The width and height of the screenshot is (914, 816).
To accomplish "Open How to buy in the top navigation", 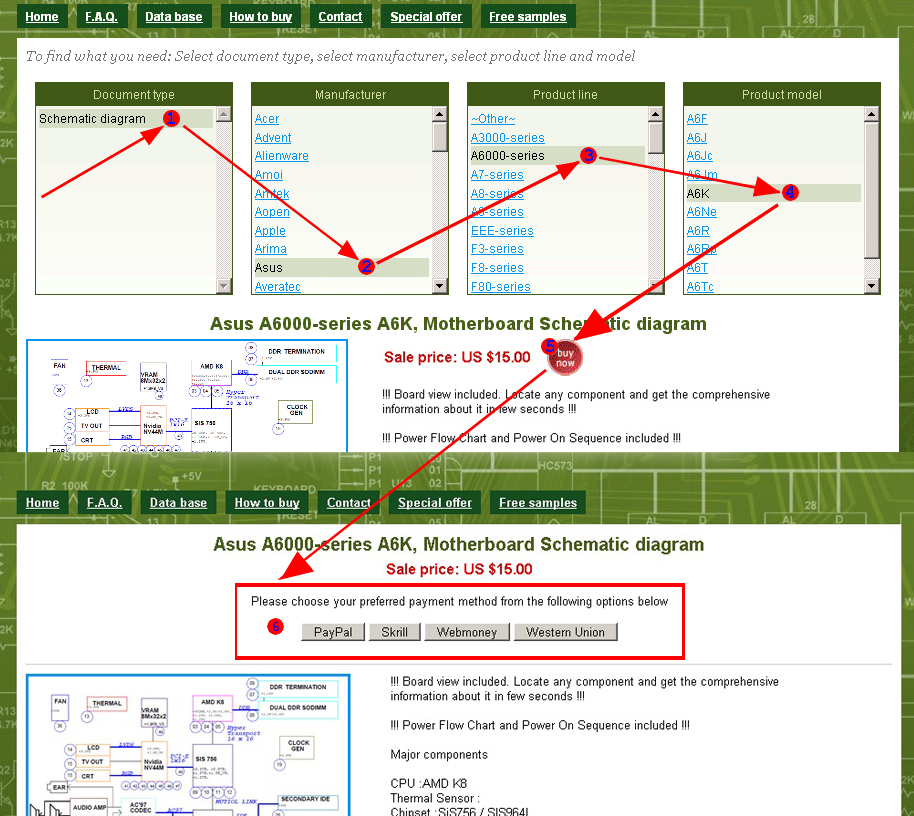I will tap(261, 17).
